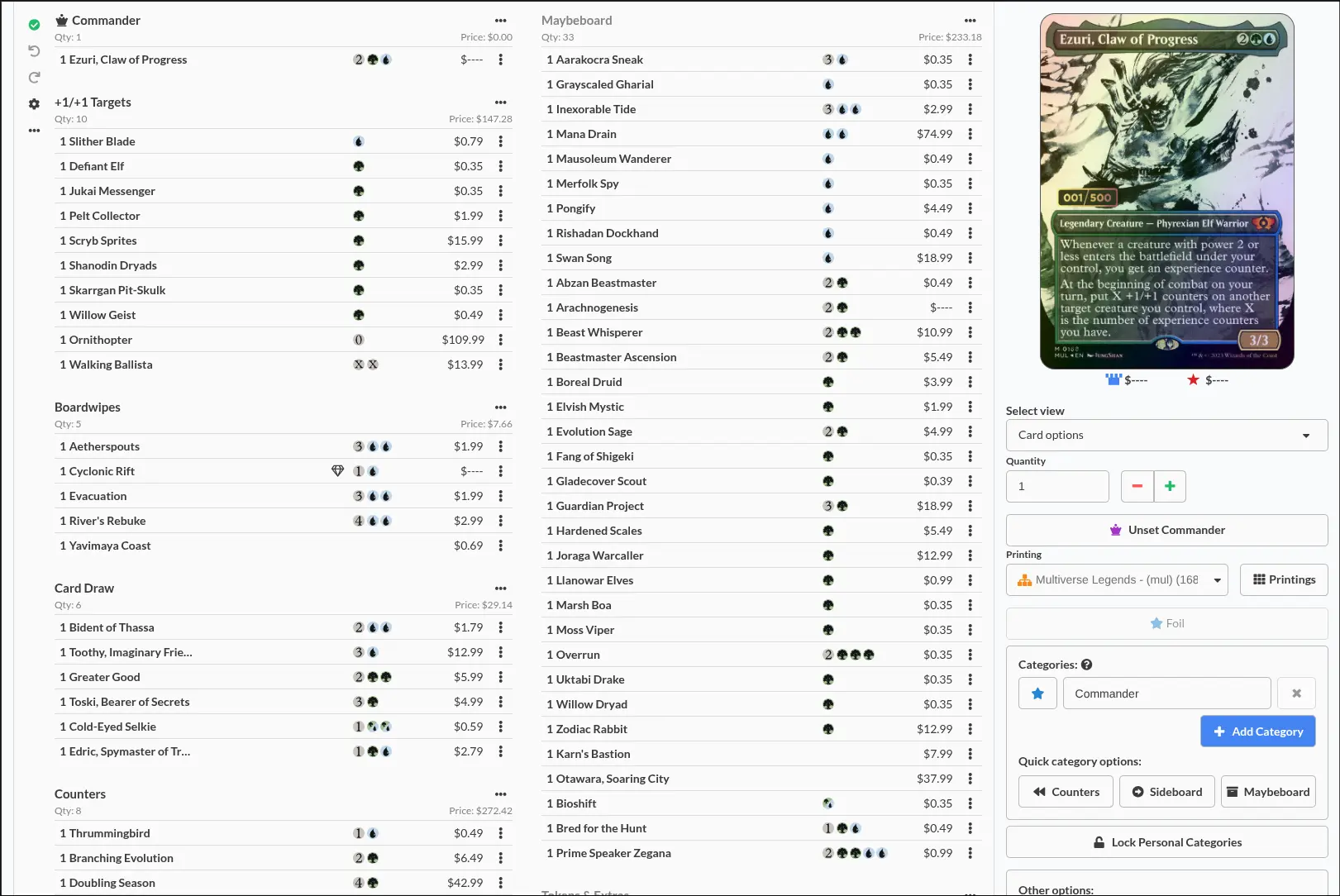Click the blue star premier category icon

coord(1037,693)
